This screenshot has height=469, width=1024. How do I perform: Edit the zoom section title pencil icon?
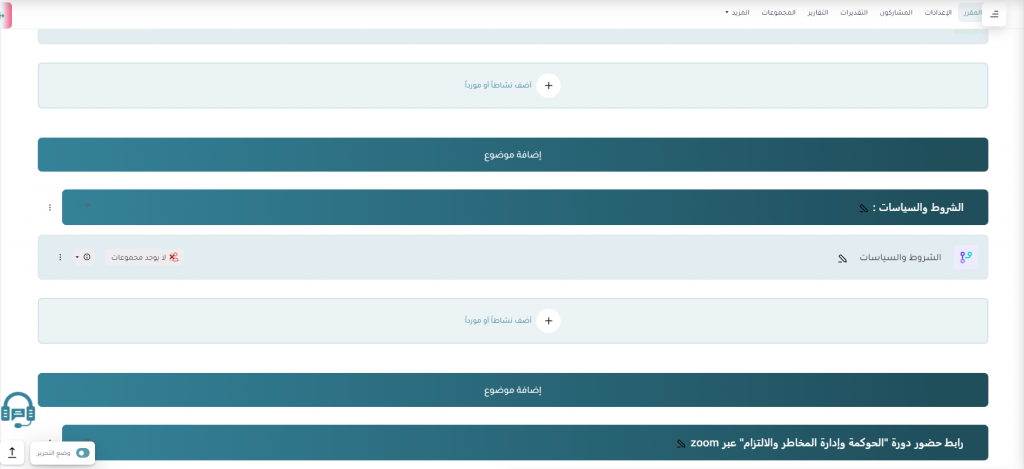tap(681, 443)
